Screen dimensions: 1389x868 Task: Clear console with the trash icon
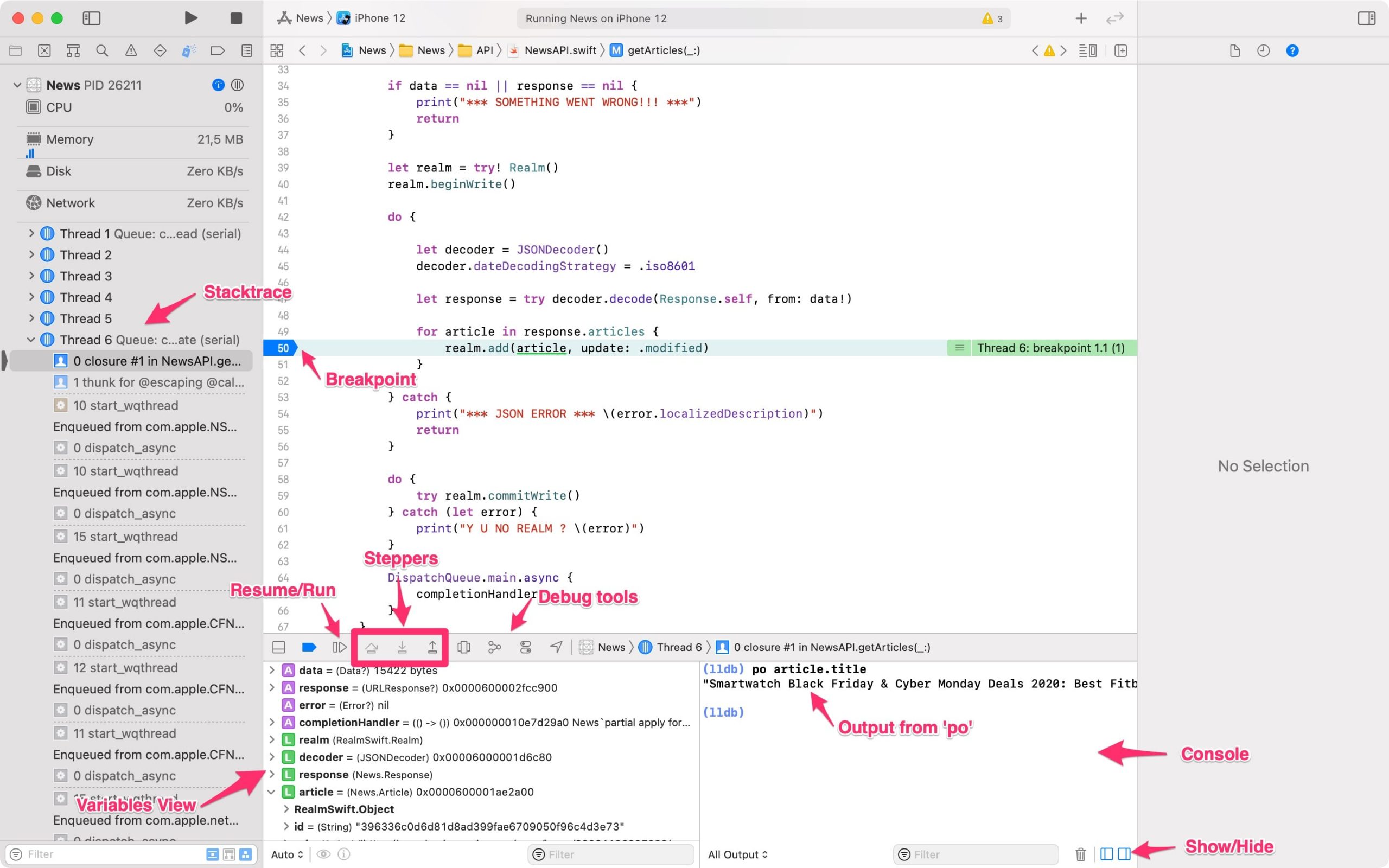tap(1080, 854)
